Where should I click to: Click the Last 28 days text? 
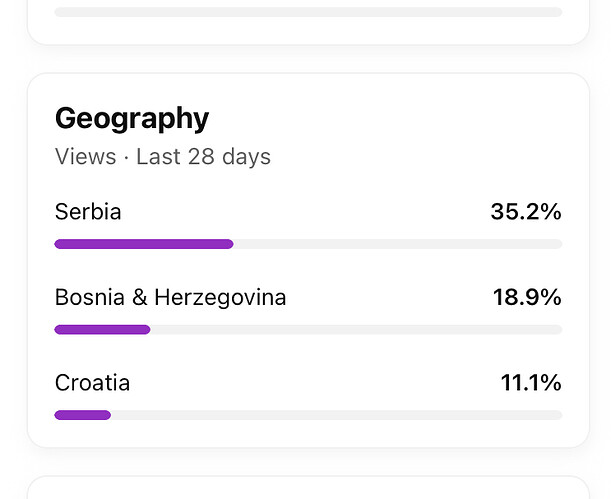point(203,157)
